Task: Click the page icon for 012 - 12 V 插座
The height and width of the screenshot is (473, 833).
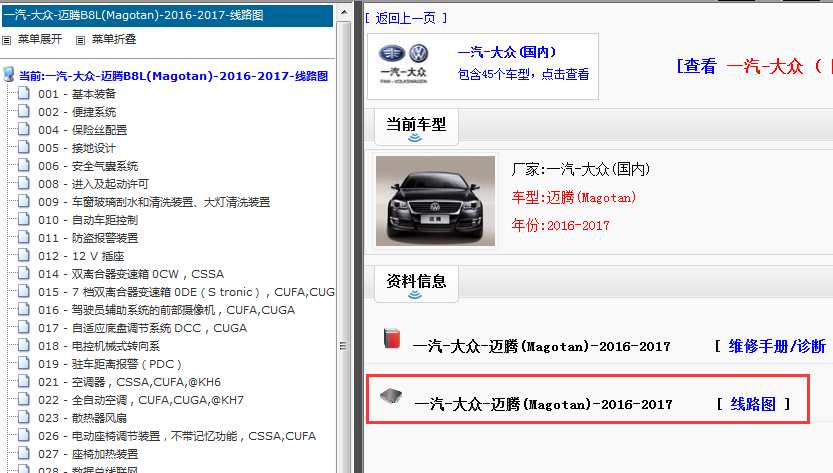Action: click(x=23, y=256)
